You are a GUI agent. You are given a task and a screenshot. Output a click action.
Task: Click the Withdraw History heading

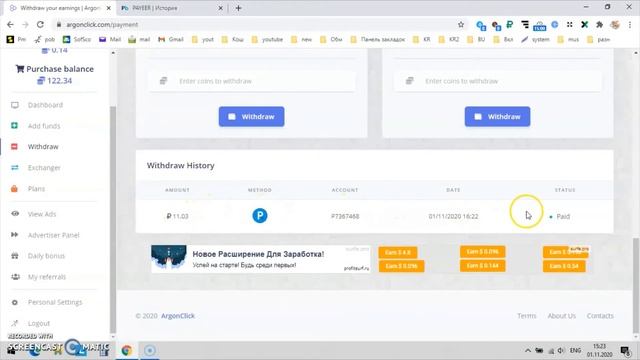coord(180,165)
